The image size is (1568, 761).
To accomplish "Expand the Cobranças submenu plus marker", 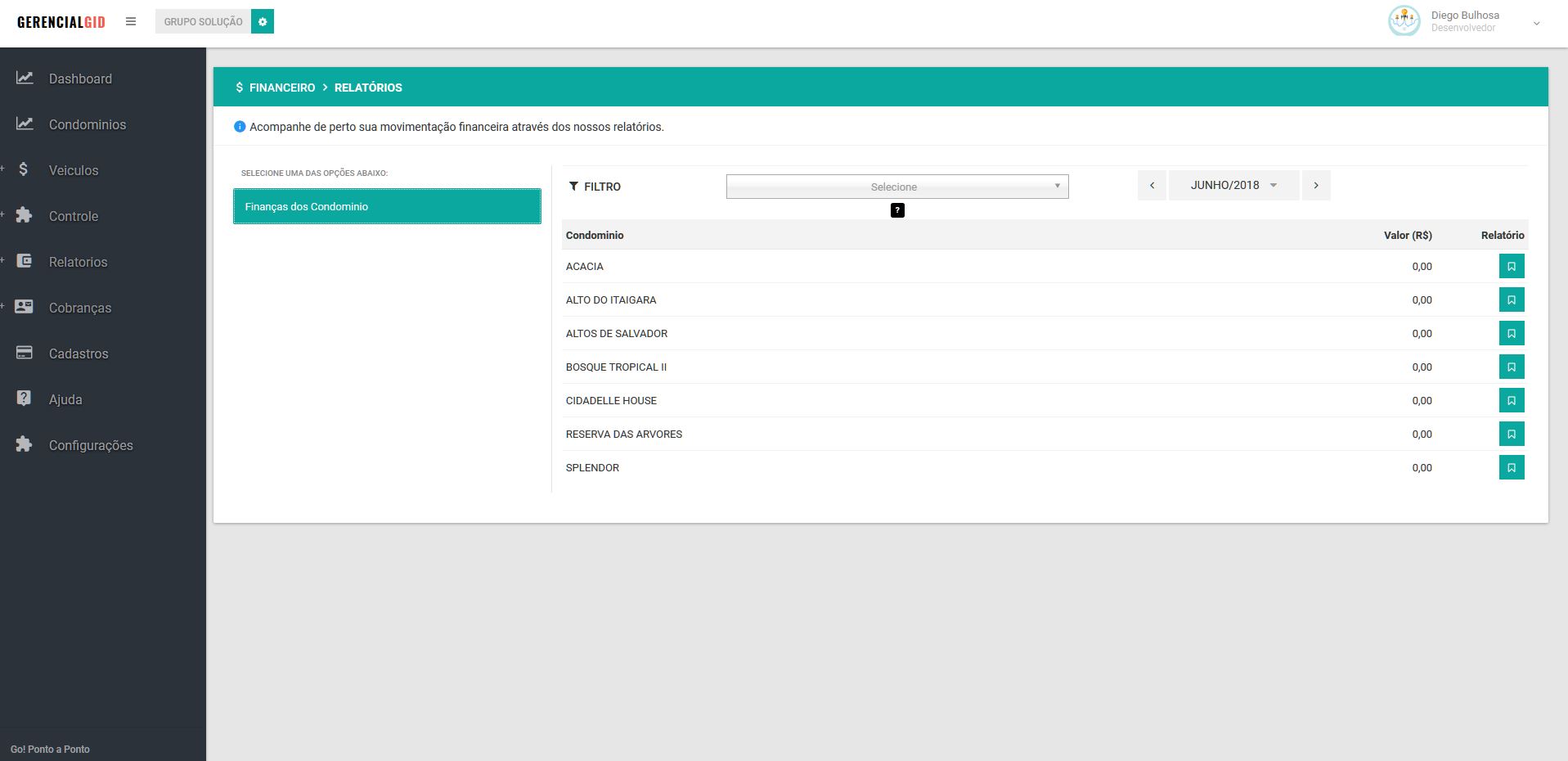I will click(x=2, y=306).
